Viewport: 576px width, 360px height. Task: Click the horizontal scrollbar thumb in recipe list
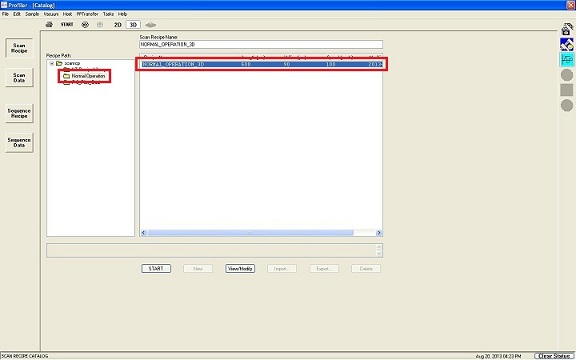251,233
